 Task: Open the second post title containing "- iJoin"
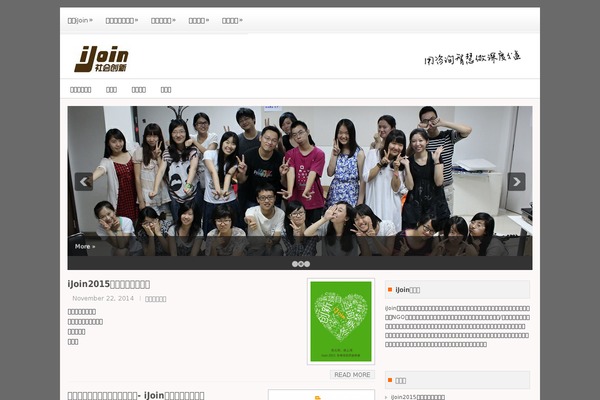[x=136, y=395]
